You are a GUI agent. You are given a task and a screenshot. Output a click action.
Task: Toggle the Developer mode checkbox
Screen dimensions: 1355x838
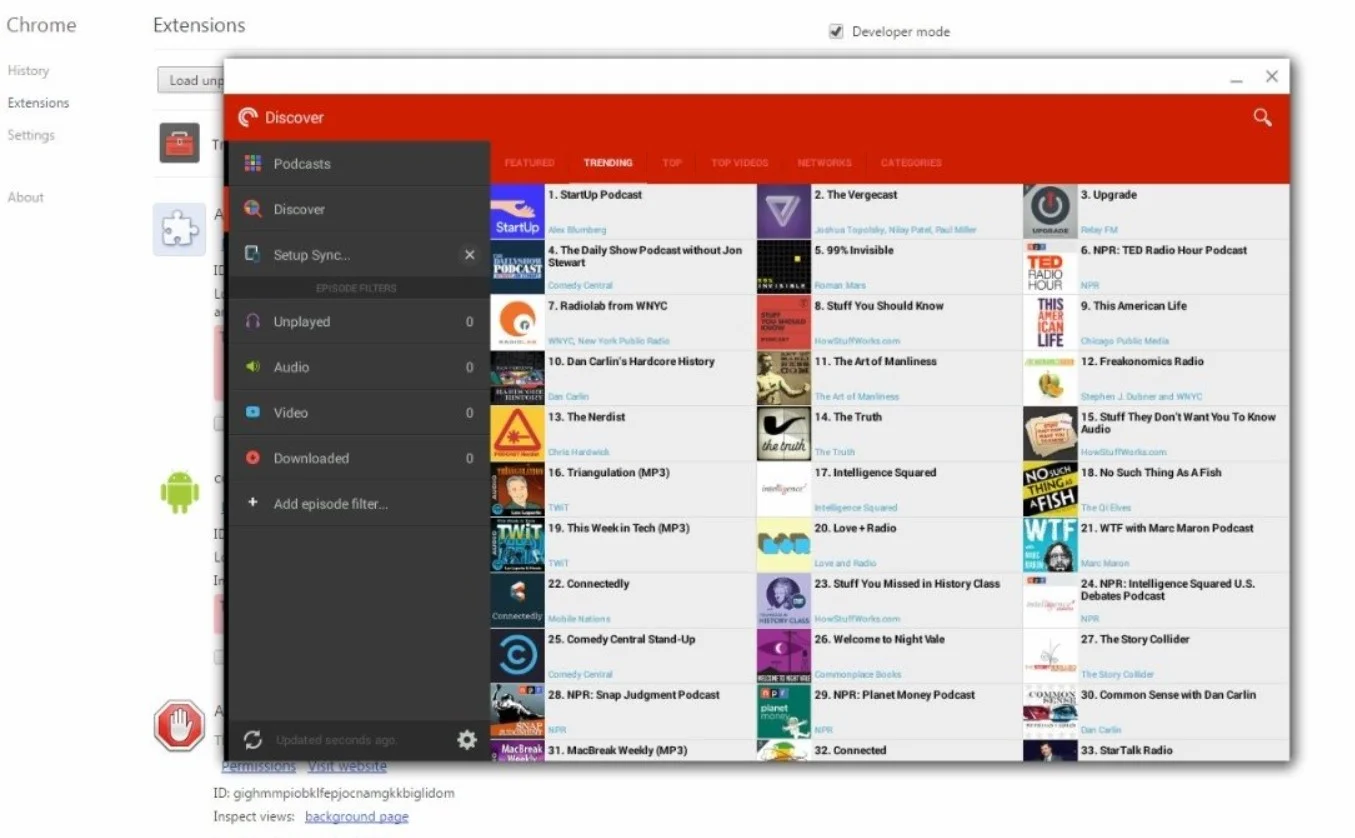point(836,32)
